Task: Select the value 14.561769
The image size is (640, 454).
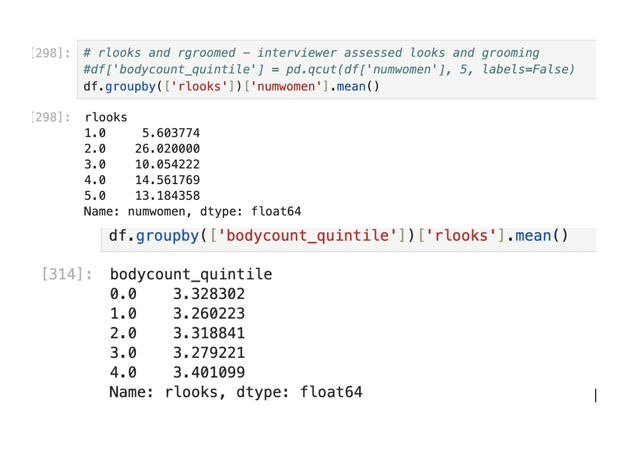Action: coord(168,180)
